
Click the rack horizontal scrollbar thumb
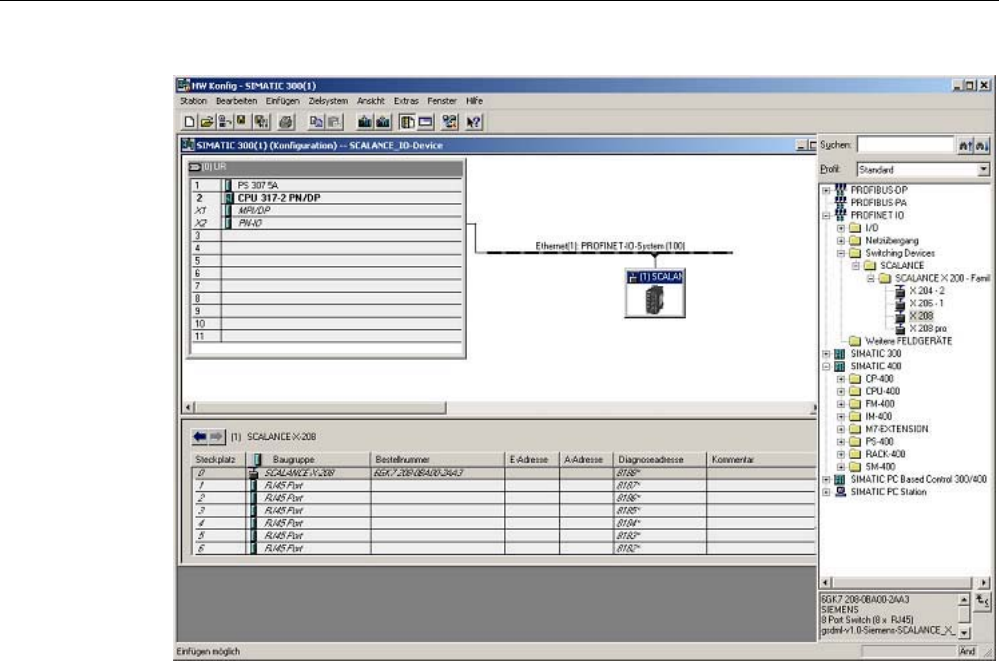click(x=320, y=407)
